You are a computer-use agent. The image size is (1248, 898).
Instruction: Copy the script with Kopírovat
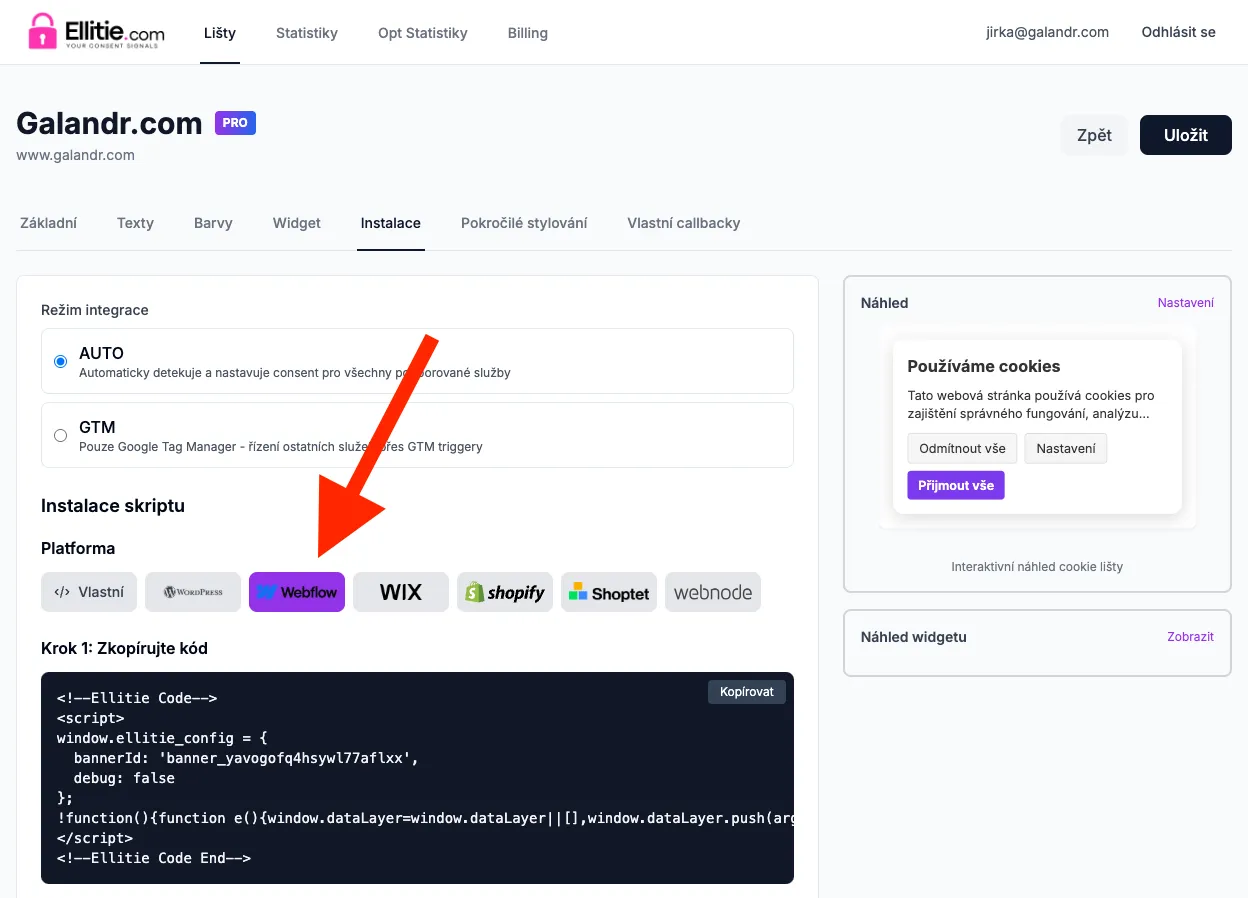click(746, 691)
